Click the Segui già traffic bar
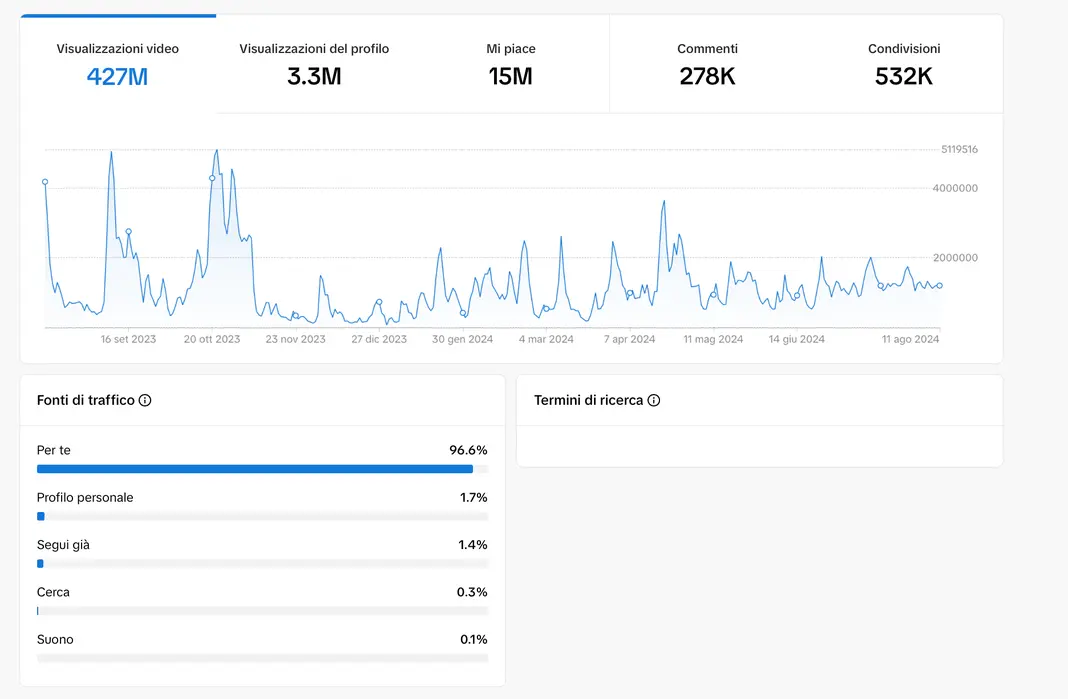The width and height of the screenshot is (1068, 699). [x=262, y=564]
